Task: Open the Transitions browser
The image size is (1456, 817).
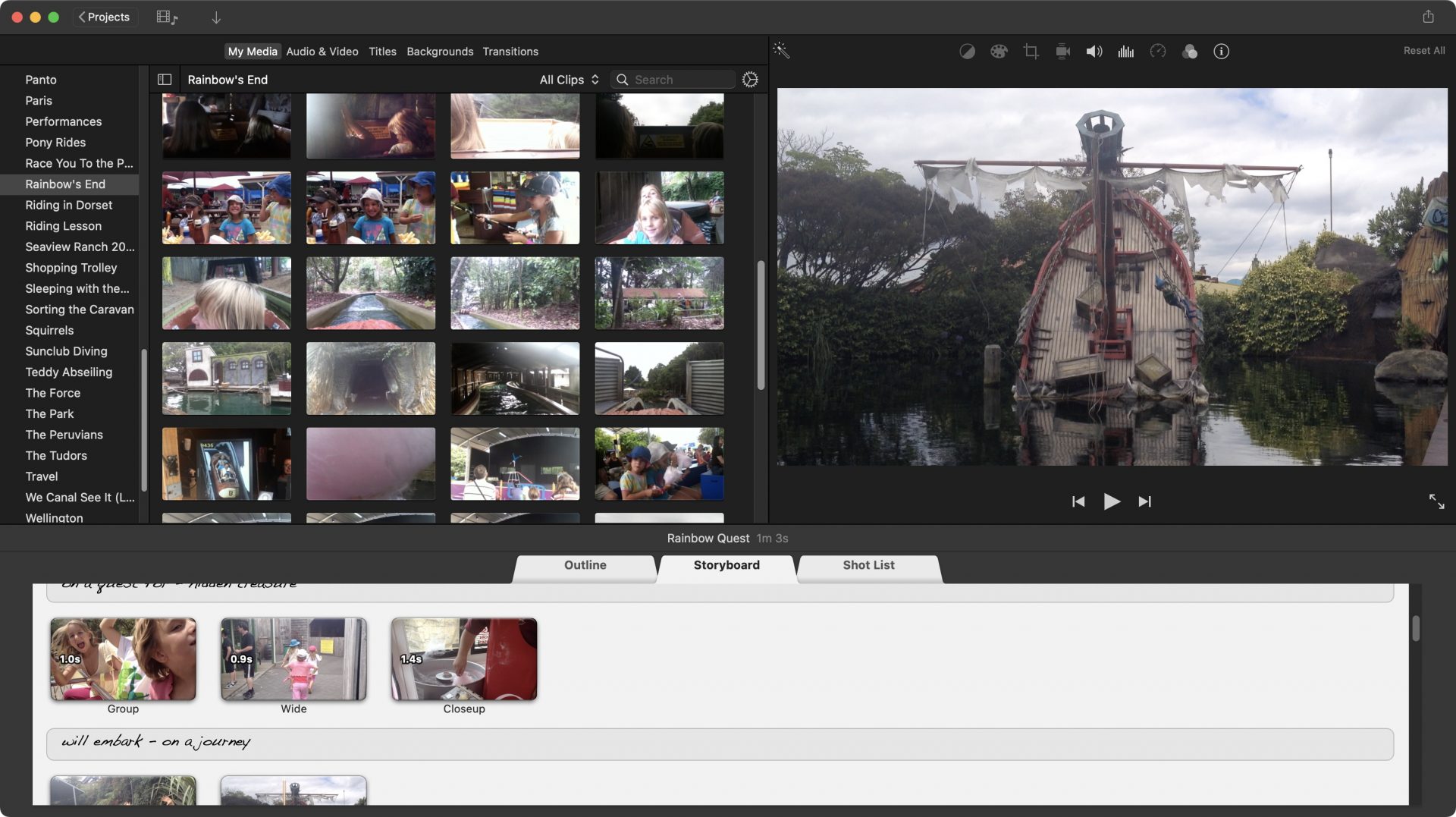Action: pos(510,51)
